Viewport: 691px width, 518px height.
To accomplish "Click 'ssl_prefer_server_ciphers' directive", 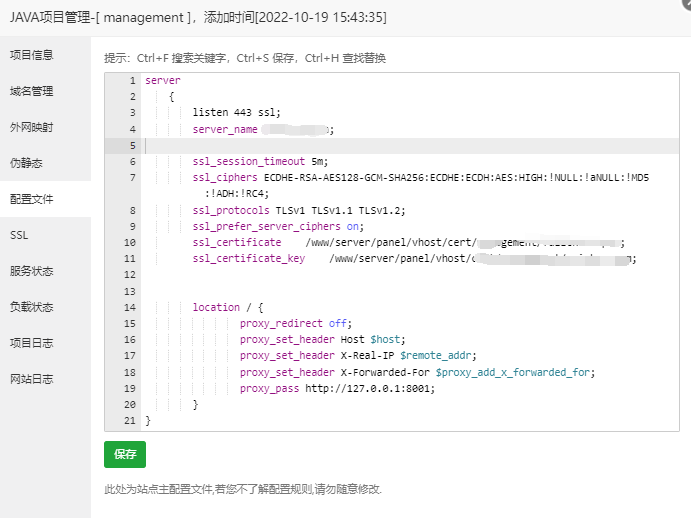I will pos(267,227).
